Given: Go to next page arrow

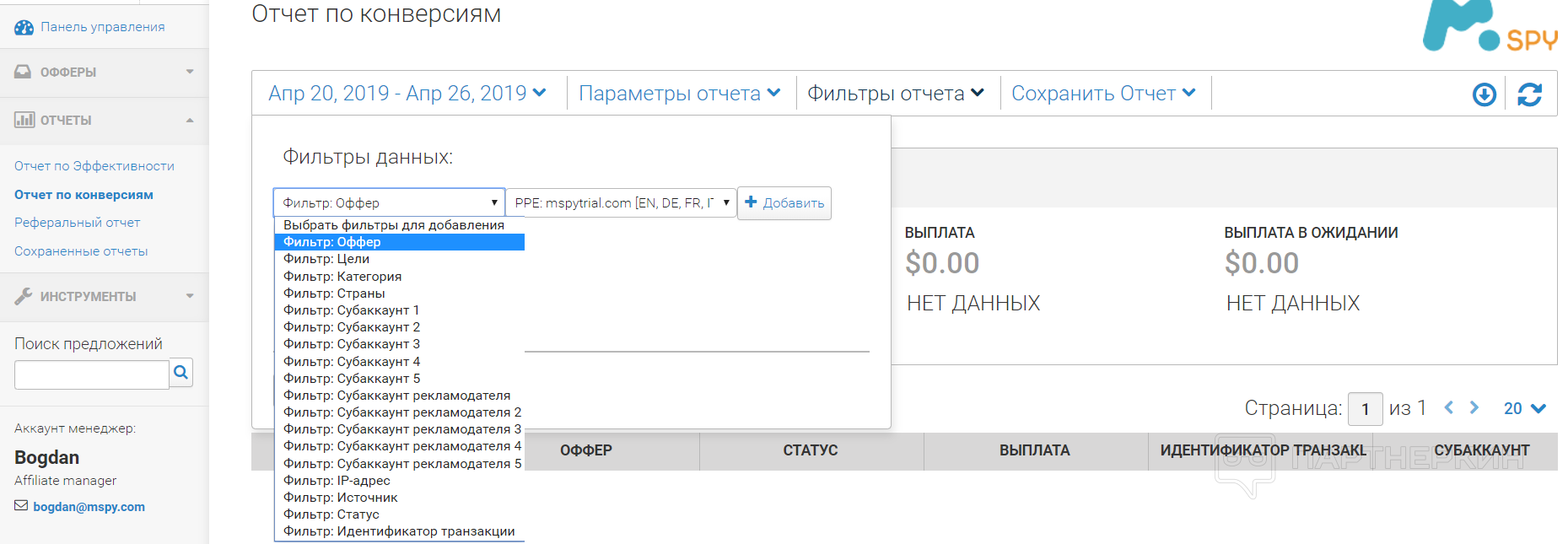Looking at the screenshot, I should [x=1474, y=408].
